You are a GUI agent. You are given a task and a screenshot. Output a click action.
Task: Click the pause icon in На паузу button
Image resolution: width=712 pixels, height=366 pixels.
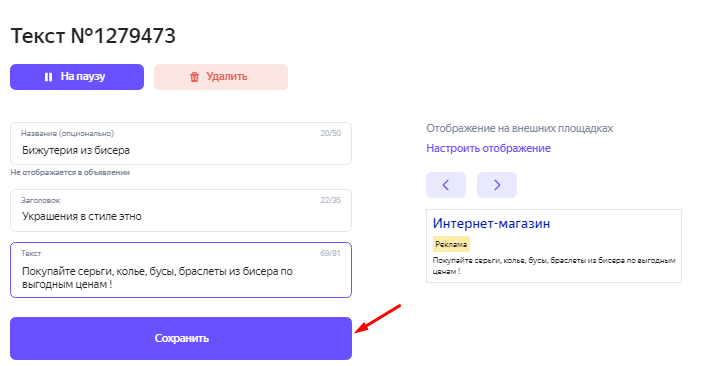click(48, 77)
